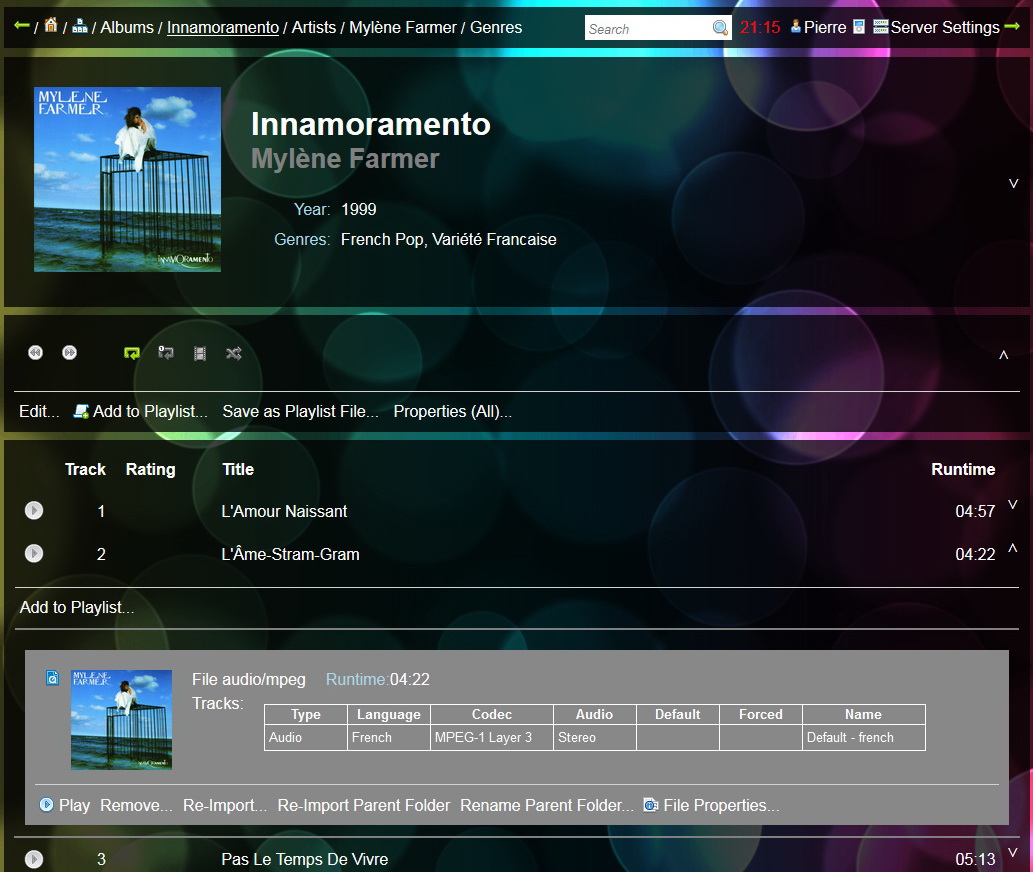This screenshot has width=1033, height=872.
Task: Open Mylène Farmer breadcrumb link
Action: coord(403,27)
